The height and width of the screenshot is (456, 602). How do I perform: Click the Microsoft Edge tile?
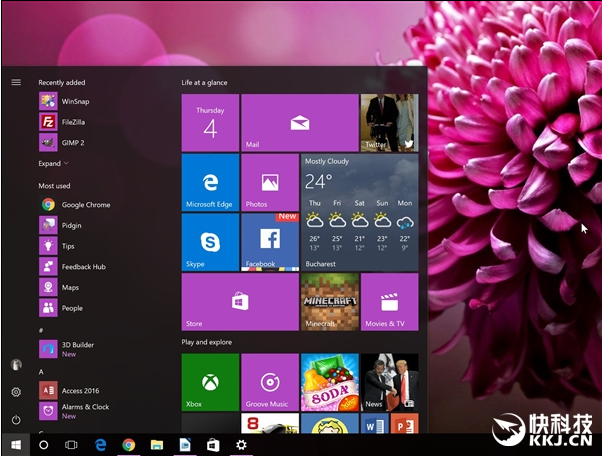(210, 182)
